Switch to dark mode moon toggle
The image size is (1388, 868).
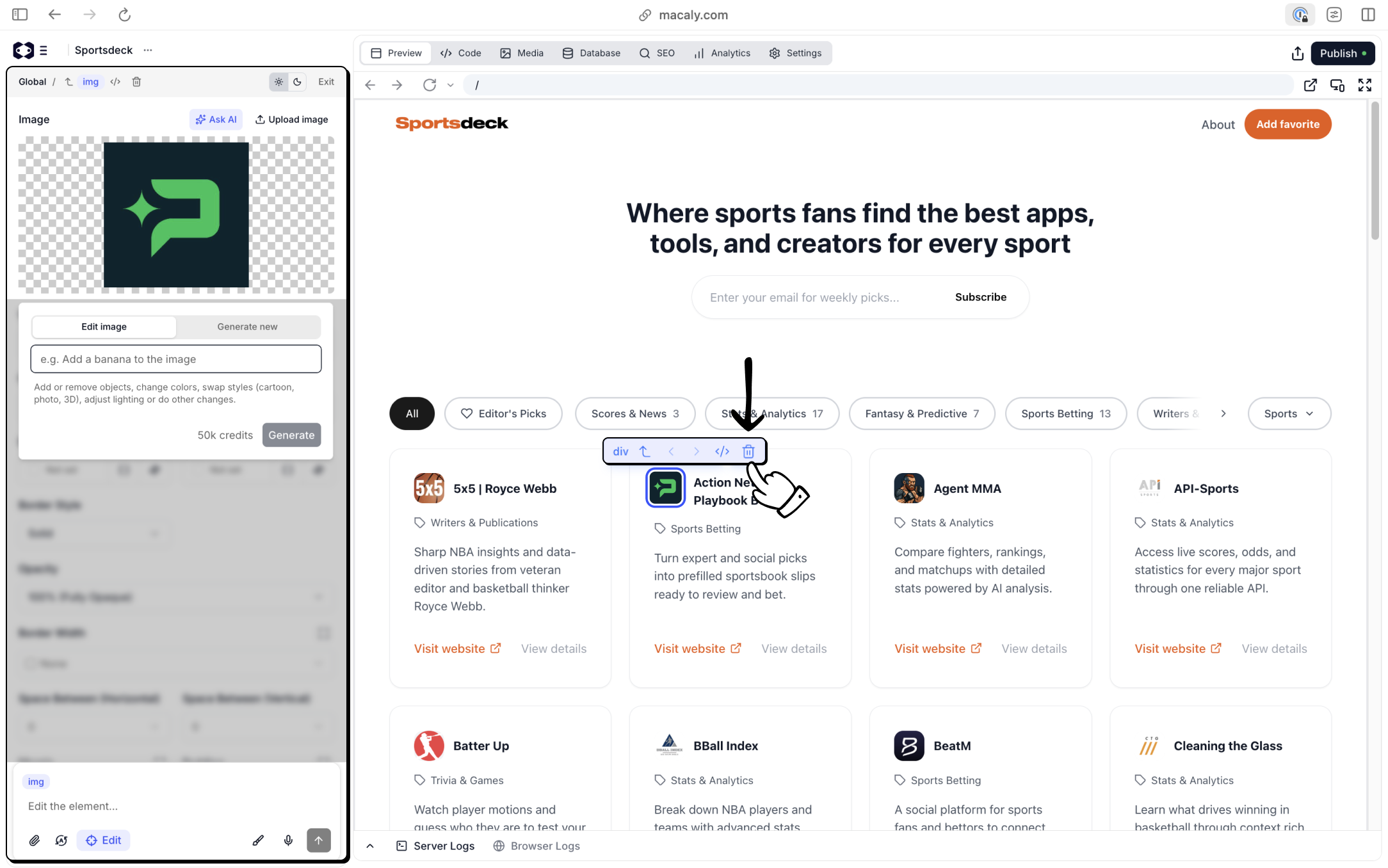click(297, 82)
